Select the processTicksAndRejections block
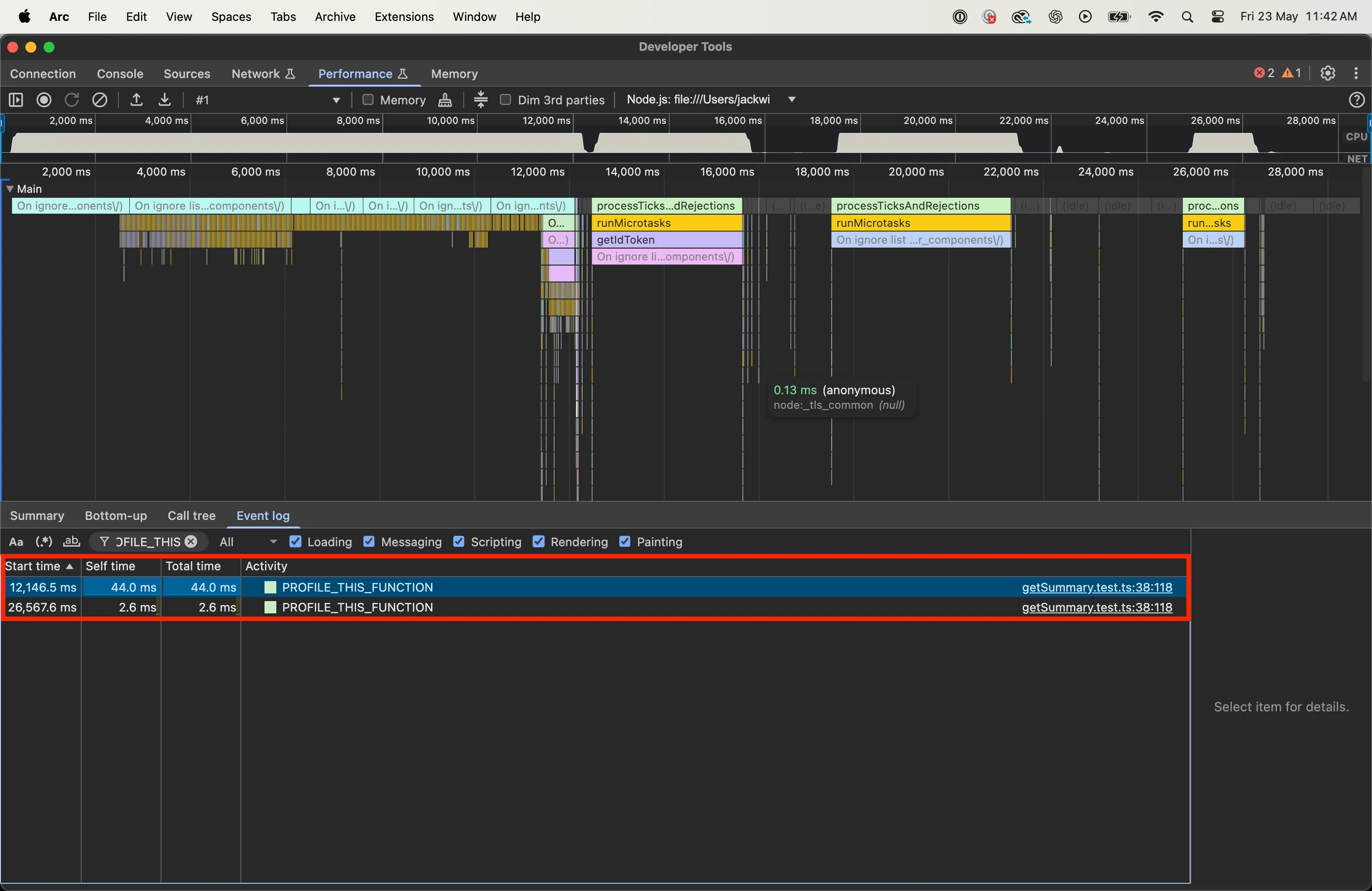 (x=921, y=206)
